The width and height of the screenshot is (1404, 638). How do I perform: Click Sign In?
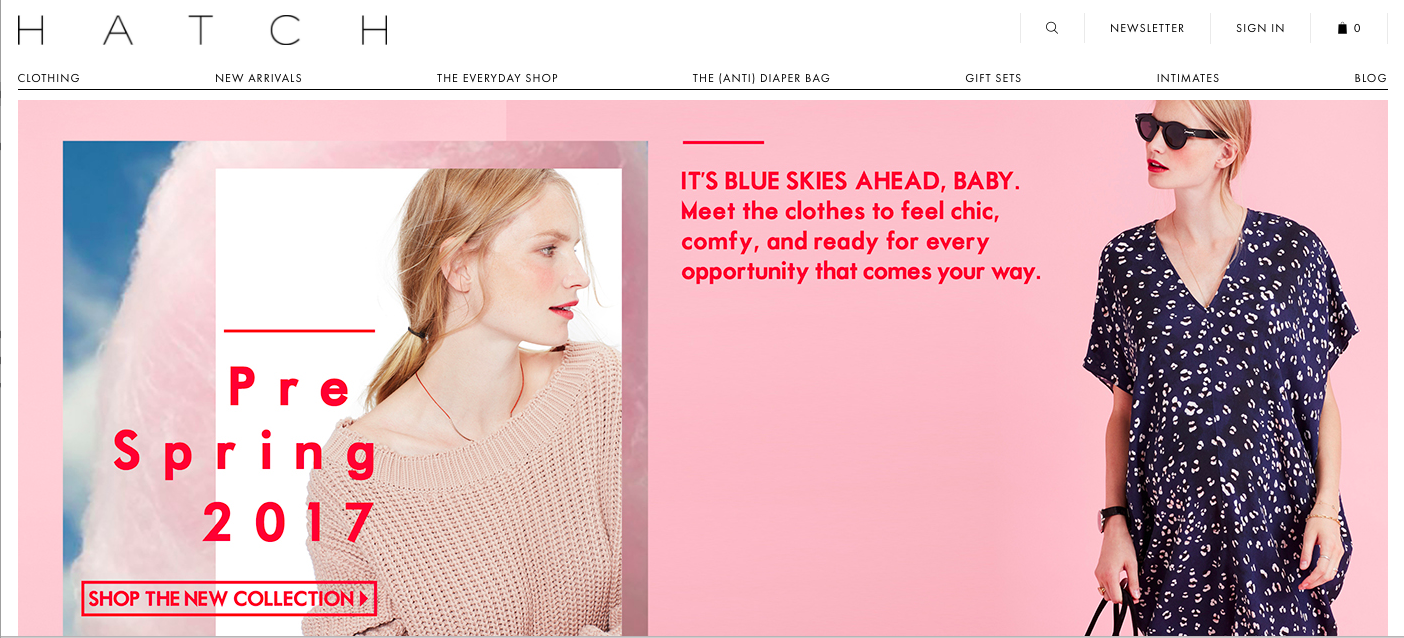[x=1260, y=28]
